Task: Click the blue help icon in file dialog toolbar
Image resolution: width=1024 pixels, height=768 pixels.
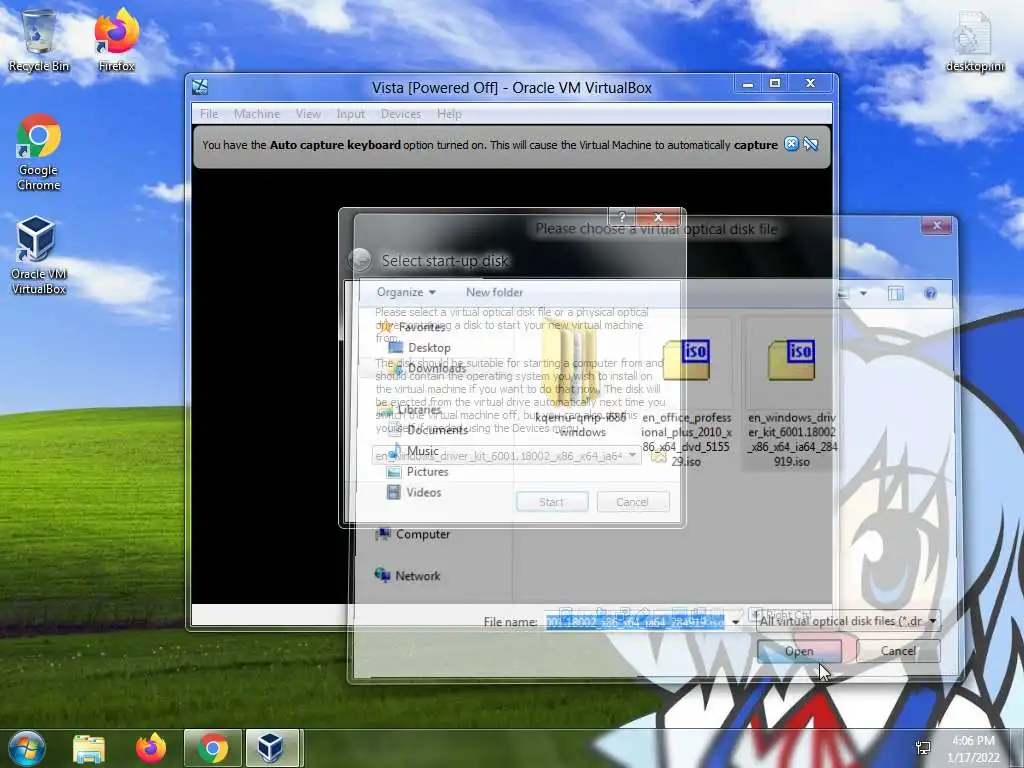Action: 931,293
